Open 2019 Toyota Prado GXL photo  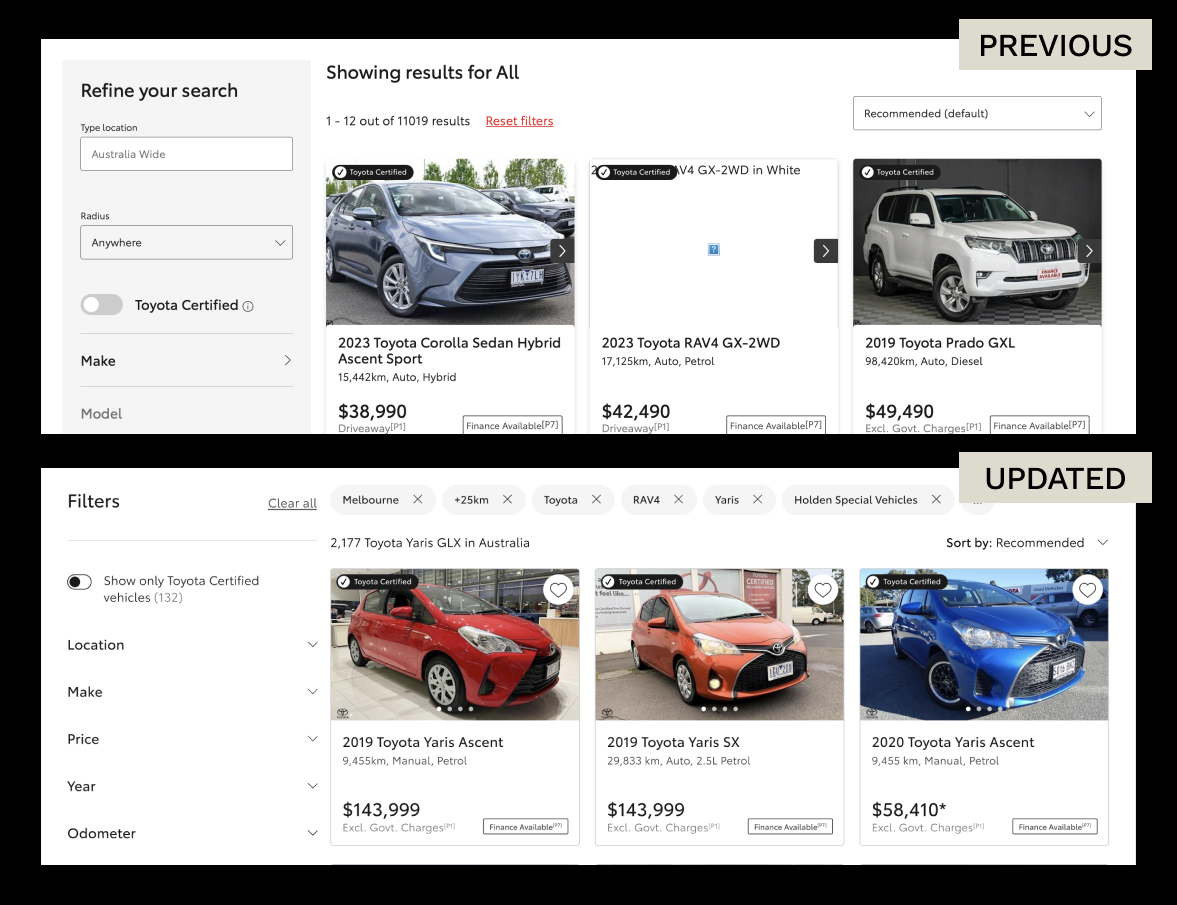coord(977,242)
